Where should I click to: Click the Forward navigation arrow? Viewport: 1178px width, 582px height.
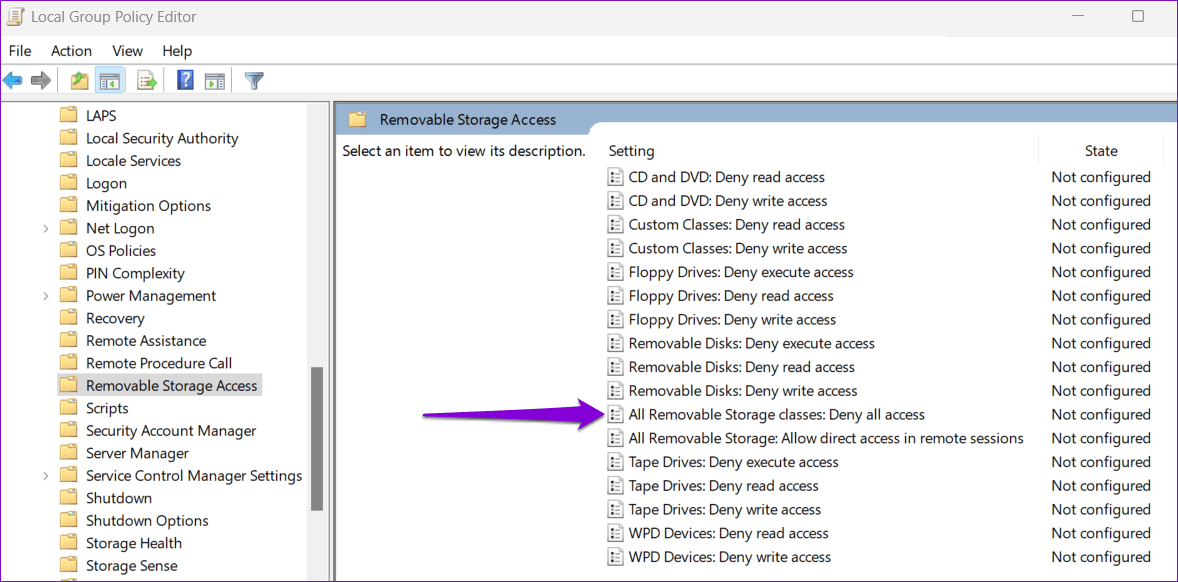pos(38,80)
